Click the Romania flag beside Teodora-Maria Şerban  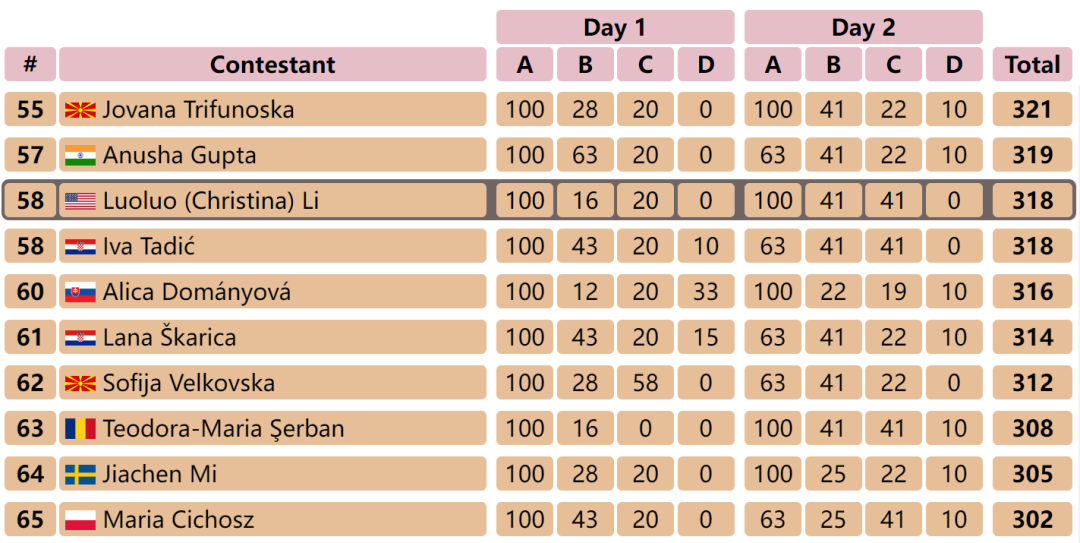pyautogui.click(x=80, y=429)
